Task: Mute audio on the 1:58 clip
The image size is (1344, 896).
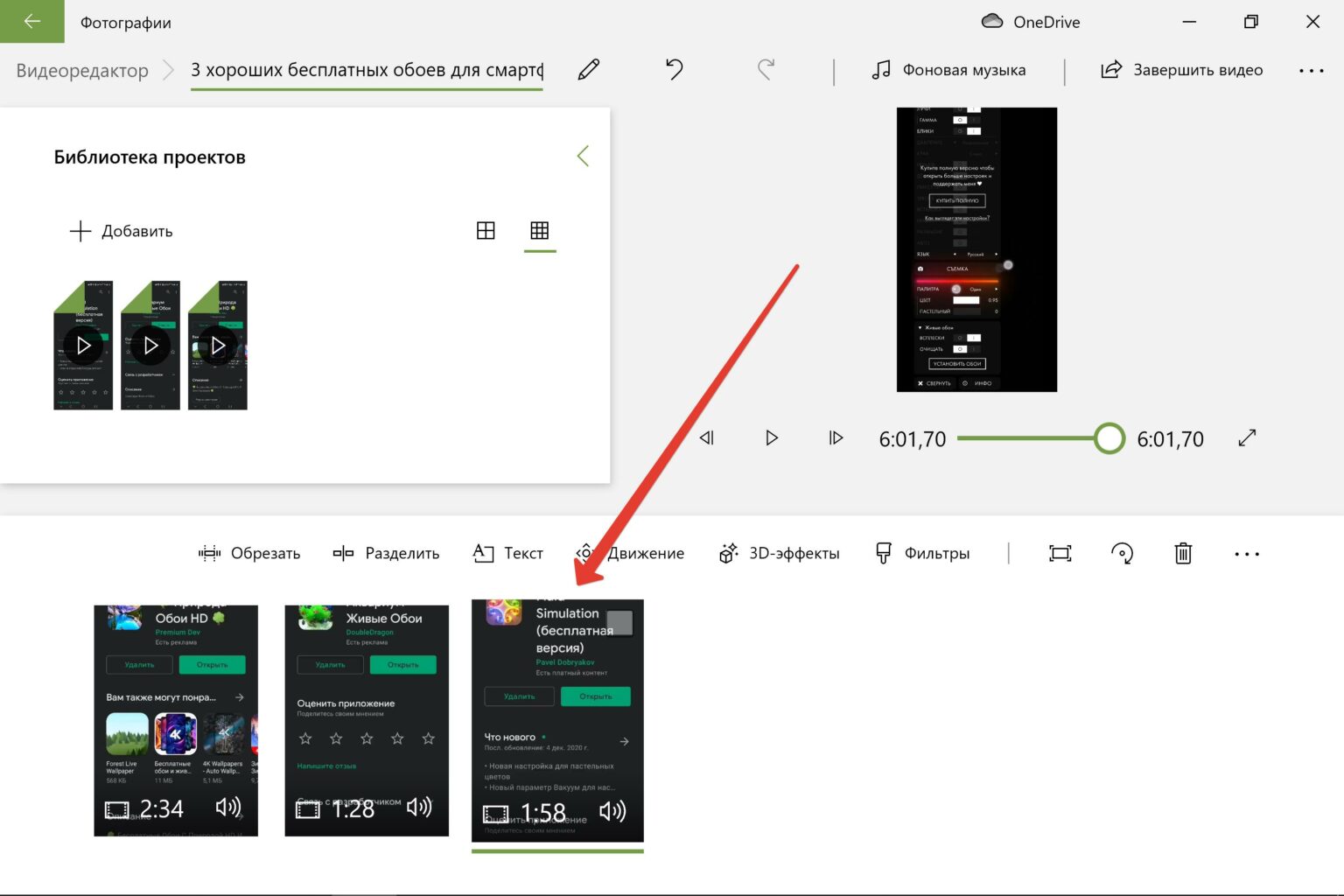Action: pyautogui.click(x=612, y=811)
